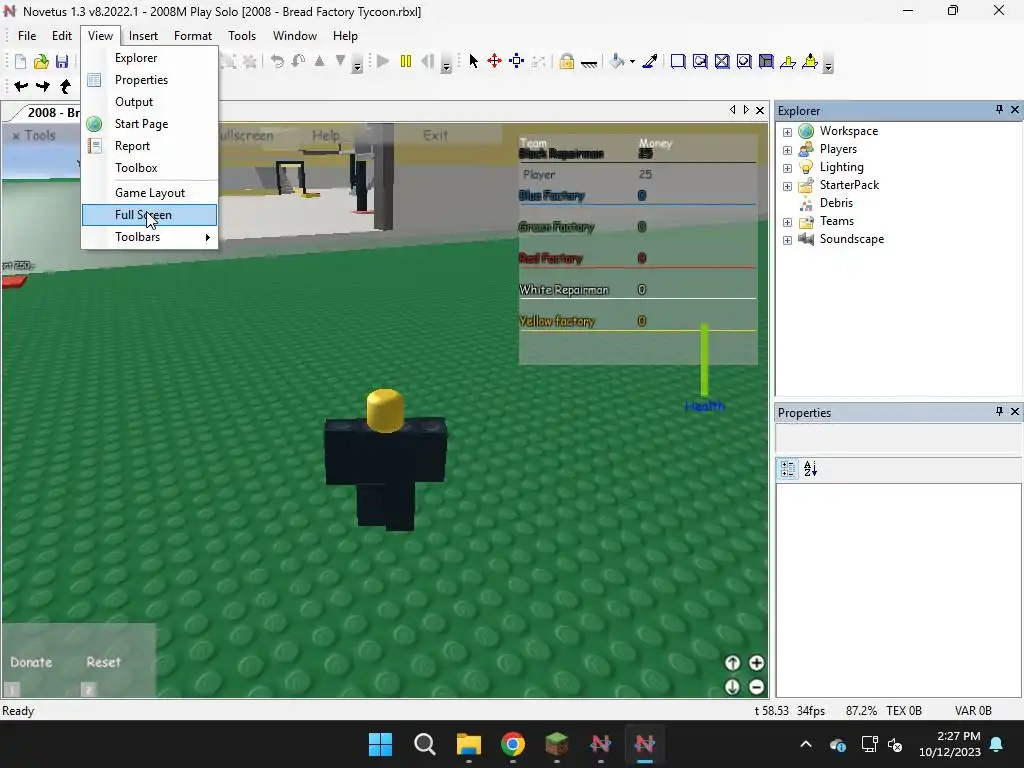Pause the simulation with the yellow pause icon
The image size is (1024, 768).
(x=406, y=61)
